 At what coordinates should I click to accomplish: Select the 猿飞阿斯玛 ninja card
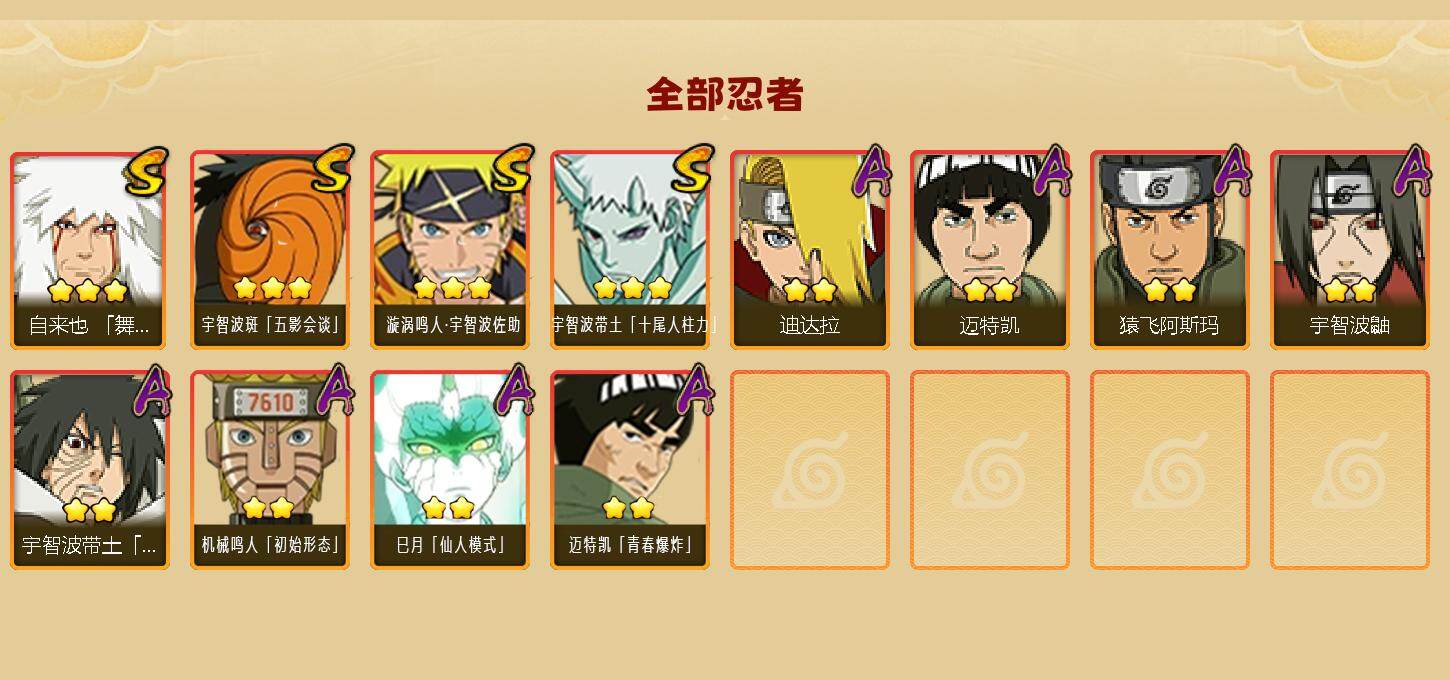(x=1170, y=250)
